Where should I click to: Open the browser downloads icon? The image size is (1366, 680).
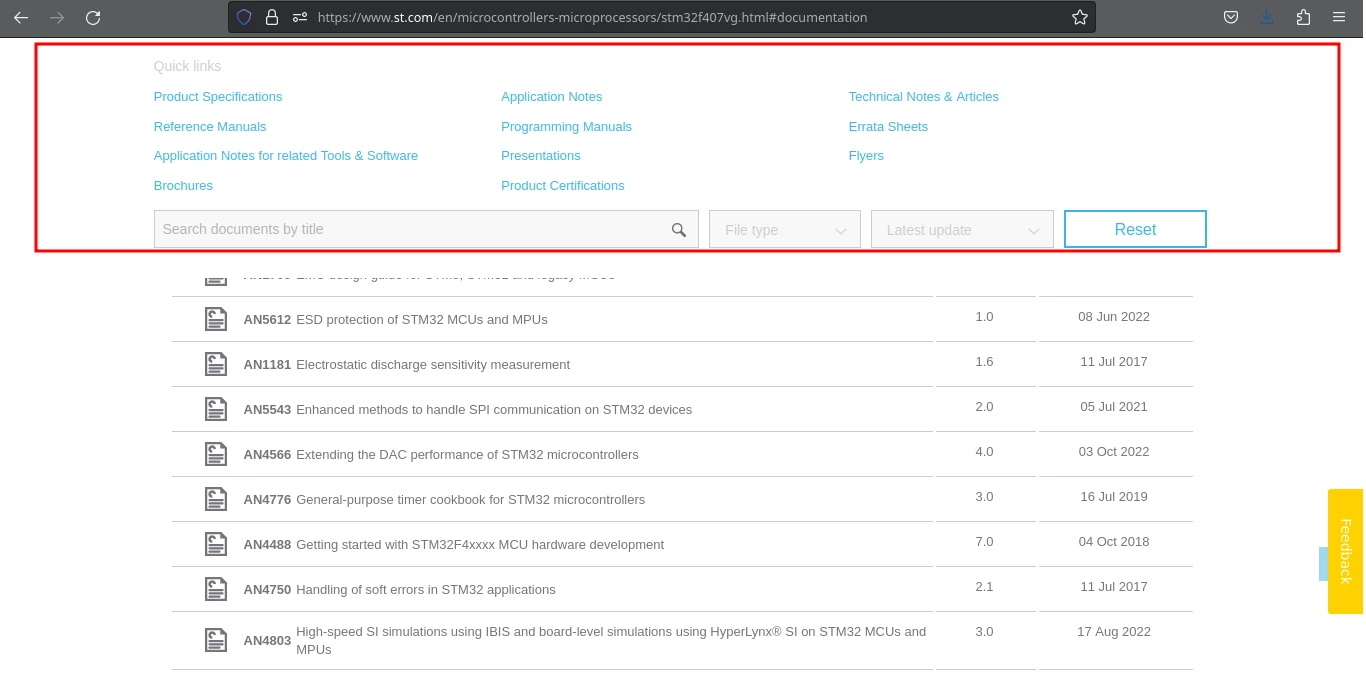pyautogui.click(x=1267, y=17)
